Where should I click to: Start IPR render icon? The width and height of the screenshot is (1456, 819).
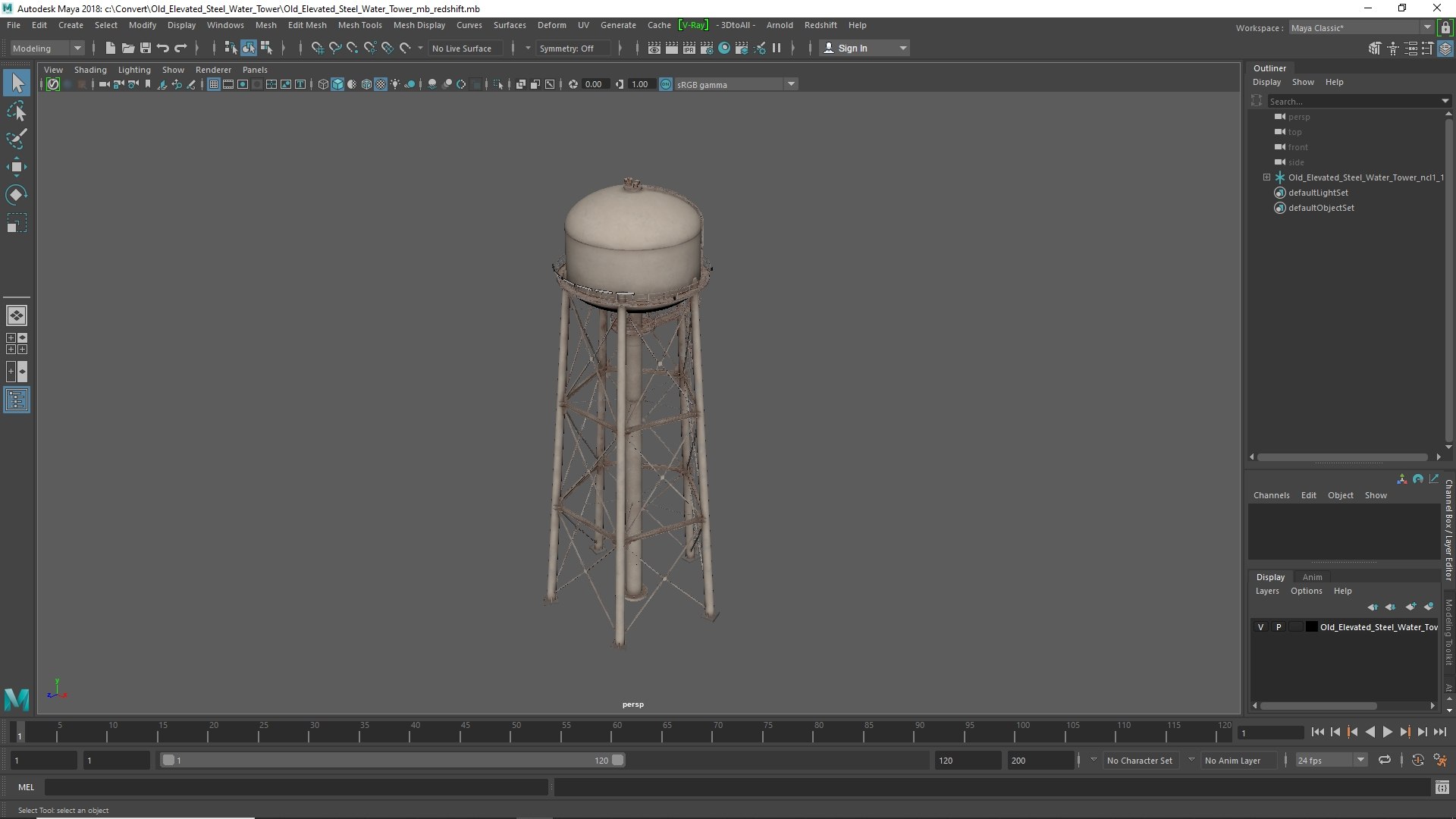click(689, 48)
